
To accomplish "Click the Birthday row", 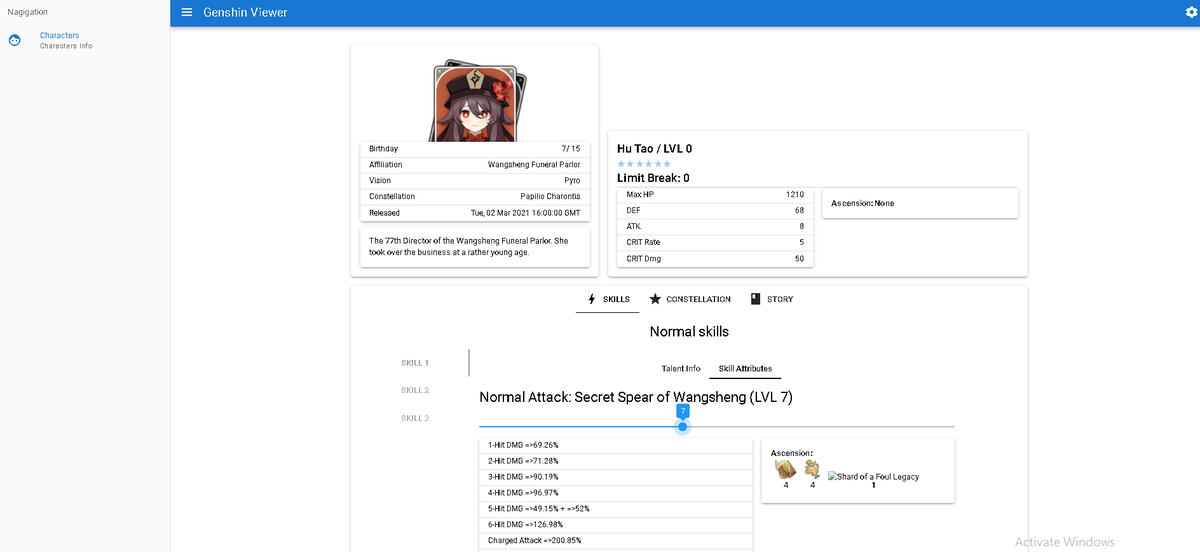I will 475,148.
